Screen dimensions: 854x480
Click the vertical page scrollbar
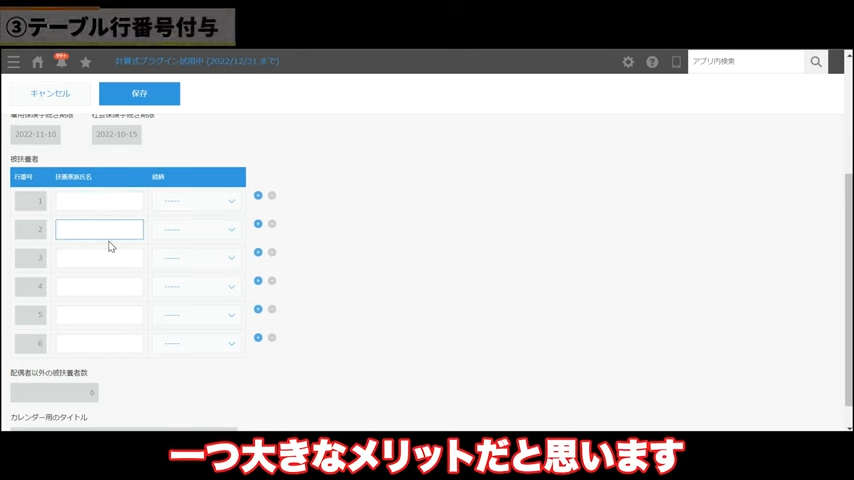pos(849,289)
